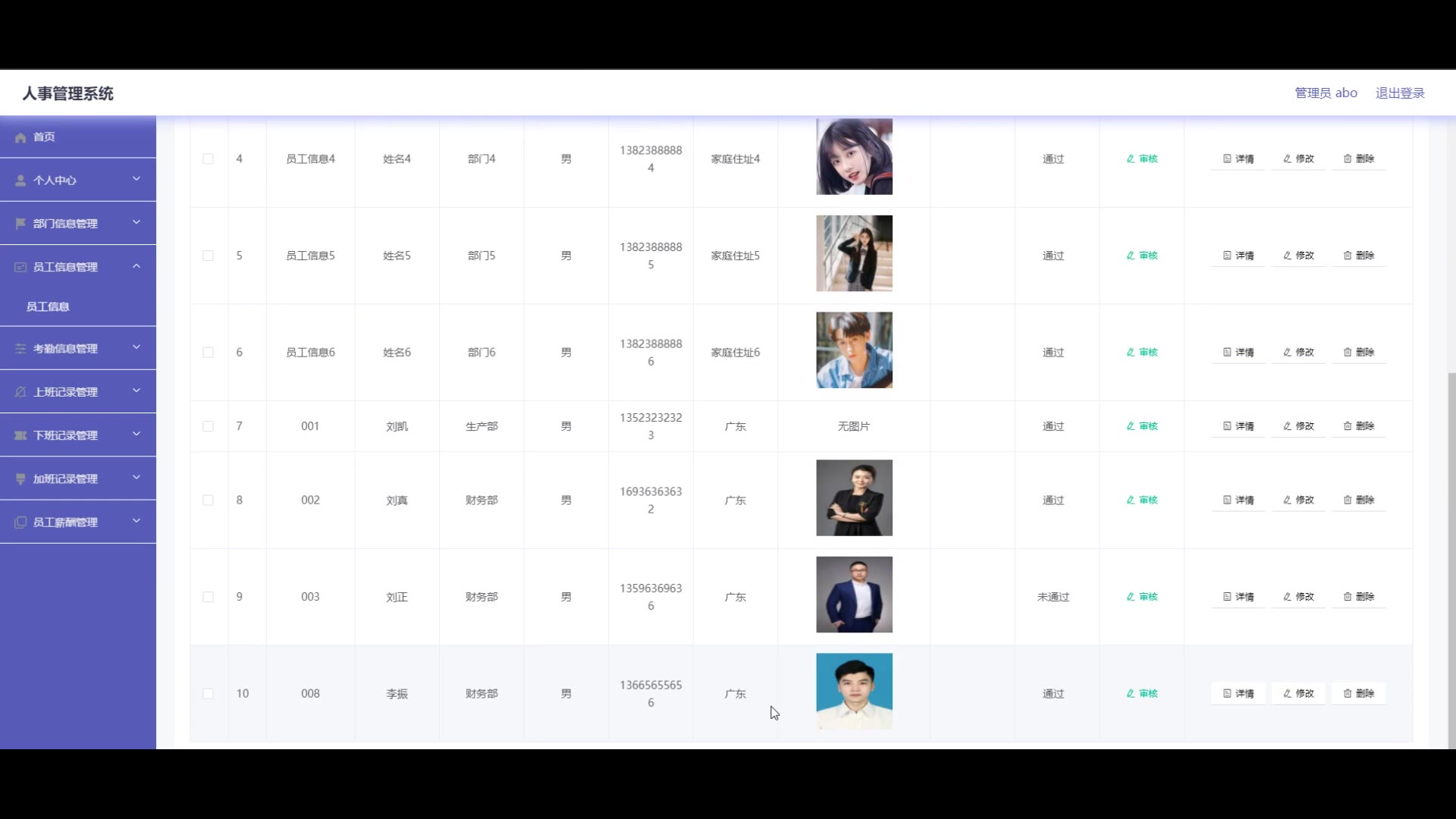
Task: Expand the 员工薪酬管理 chevron
Action: click(136, 521)
